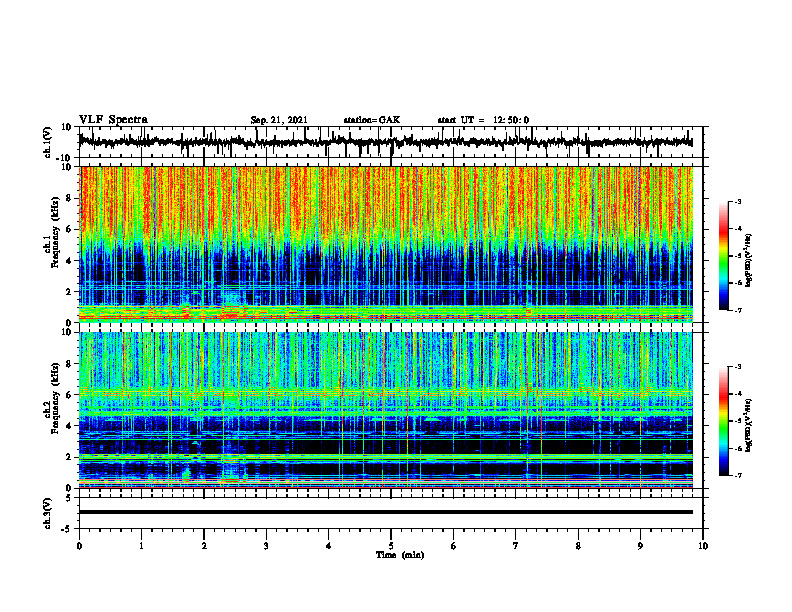This screenshot has width=792, height=612.
Task: Click the ch.1 colorbar "log(PSD)" label
Action: [x=749, y=261]
